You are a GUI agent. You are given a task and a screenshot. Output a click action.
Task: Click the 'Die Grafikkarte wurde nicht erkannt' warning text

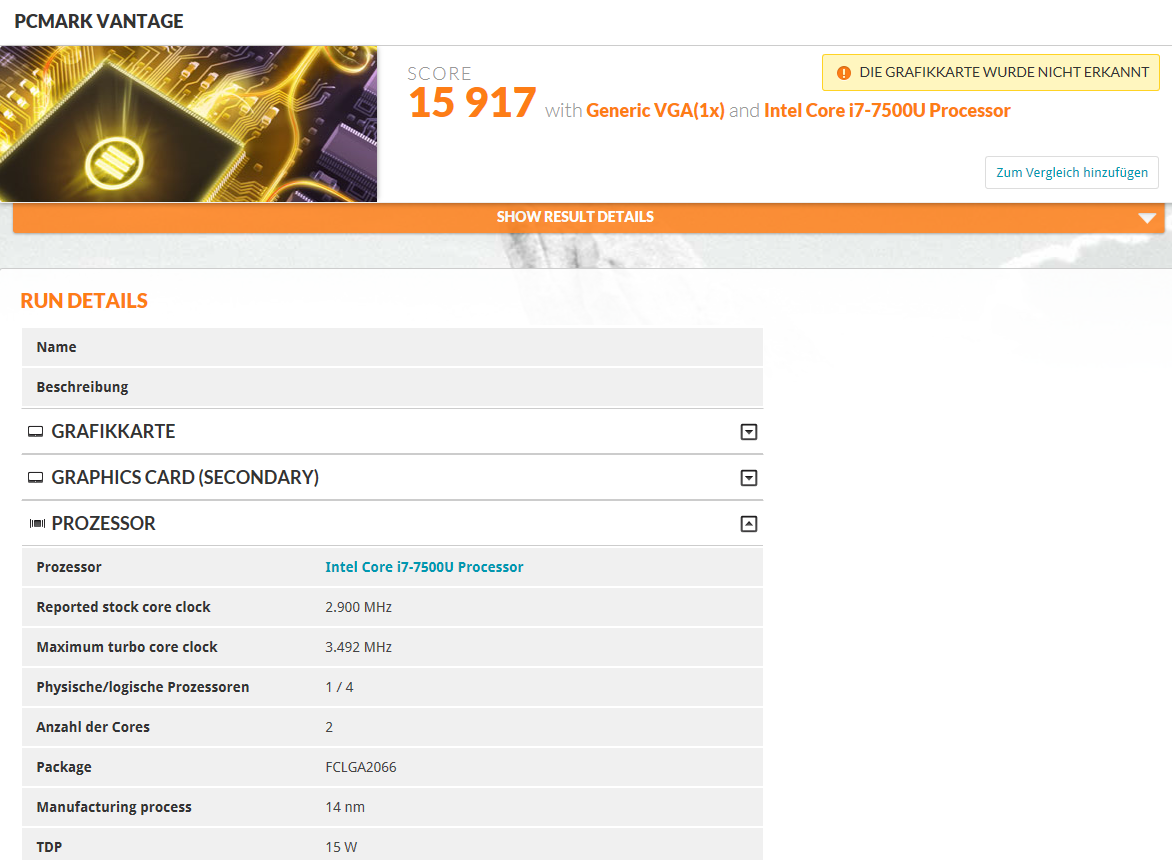(1004, 73)
